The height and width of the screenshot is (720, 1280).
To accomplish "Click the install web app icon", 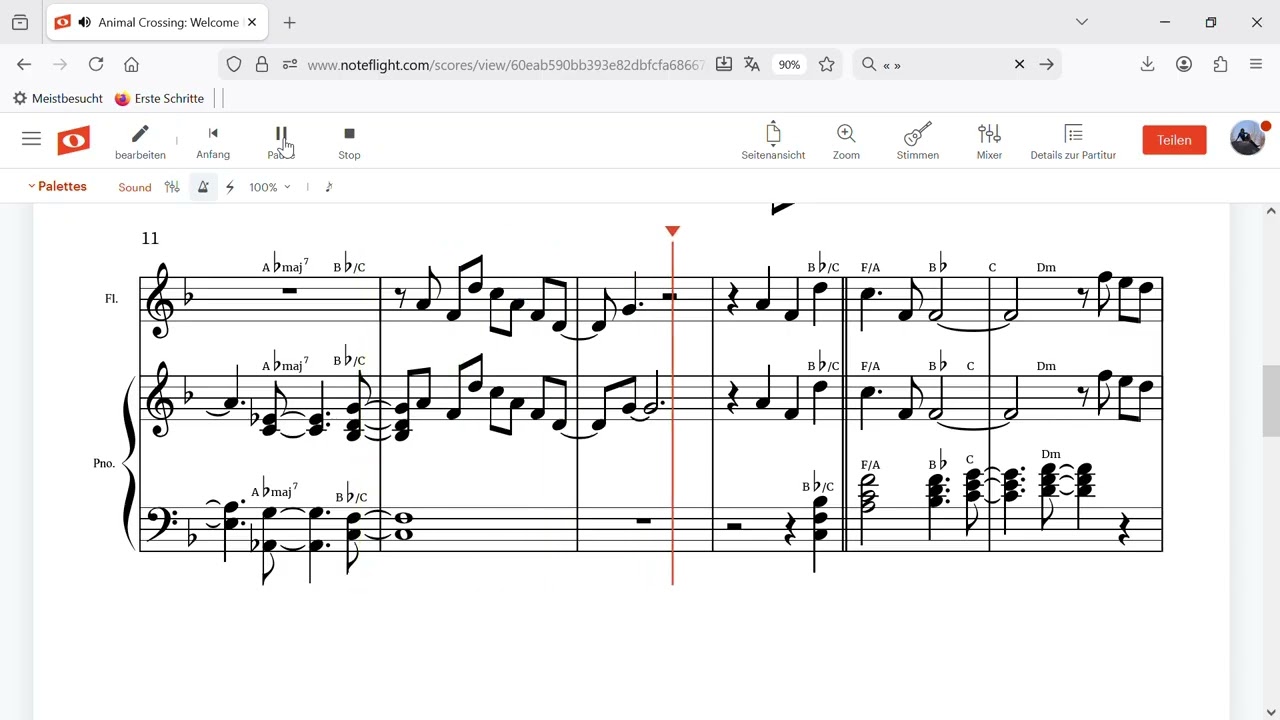I will [x=724, y=64].
